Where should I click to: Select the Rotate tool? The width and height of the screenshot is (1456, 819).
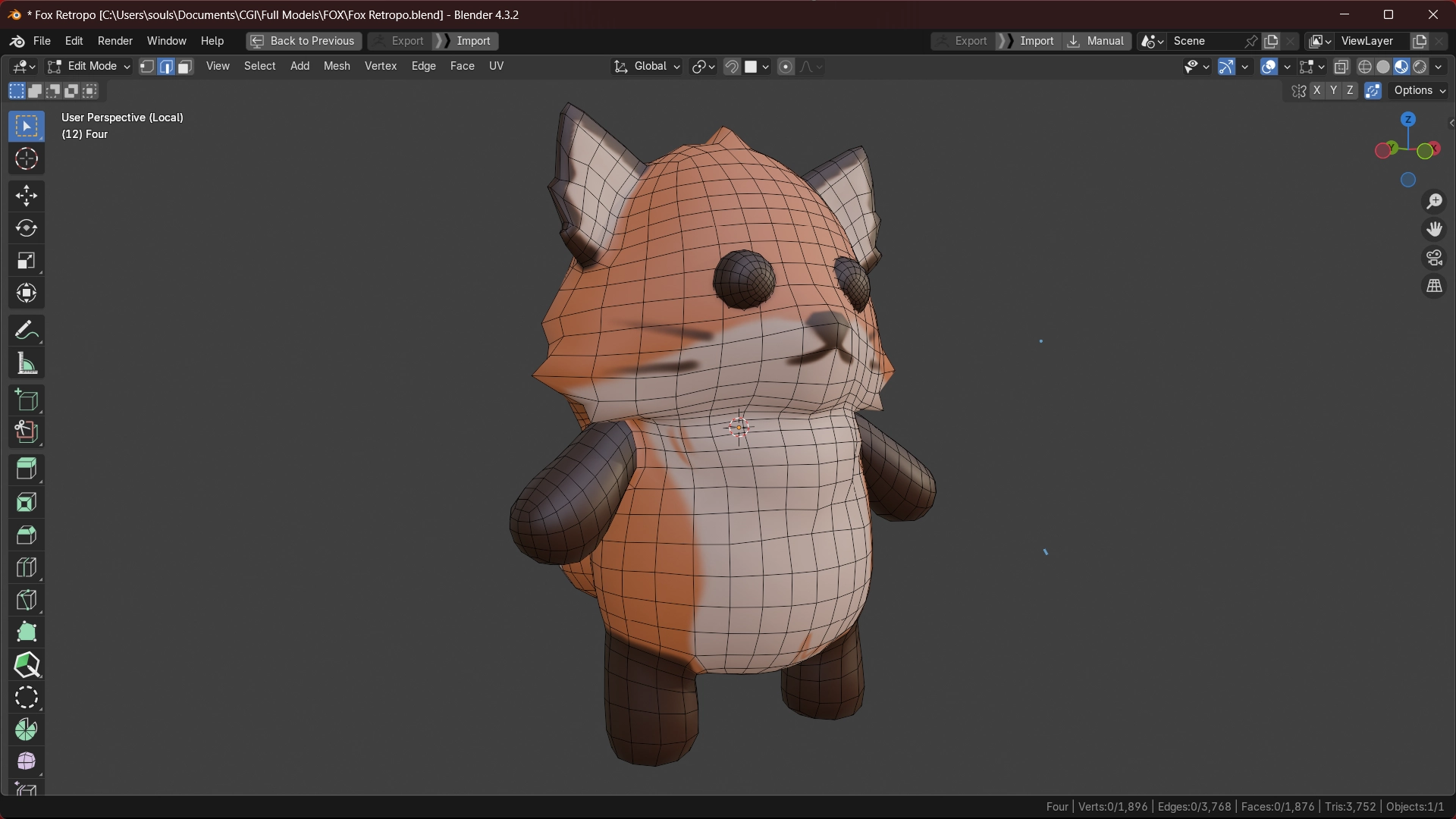[x=27, y=228]
